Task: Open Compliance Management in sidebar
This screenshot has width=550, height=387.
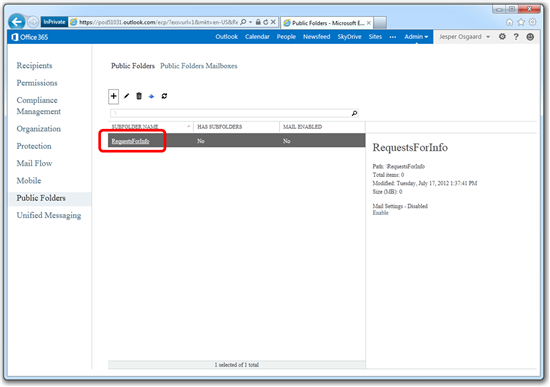Action: point(39,106)
